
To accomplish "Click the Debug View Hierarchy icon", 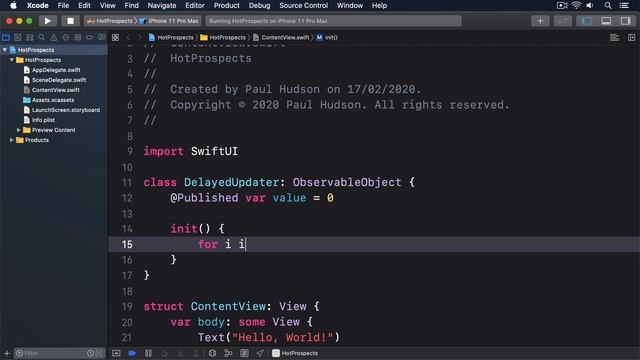I will (x=212, y=353).
